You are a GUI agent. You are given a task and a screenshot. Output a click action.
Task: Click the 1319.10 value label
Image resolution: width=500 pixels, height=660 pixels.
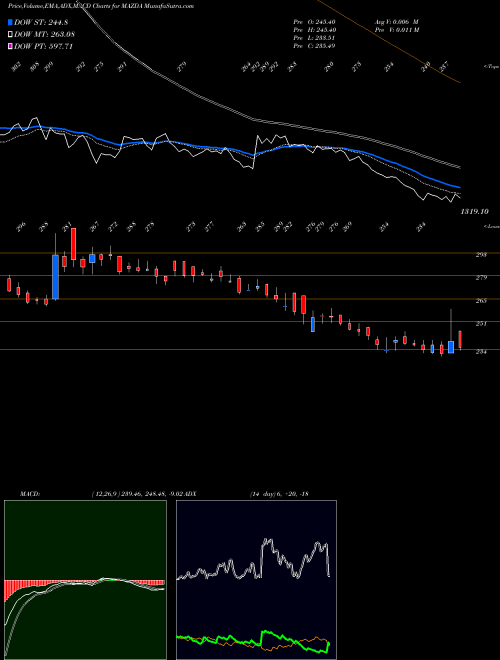[474, 212]
